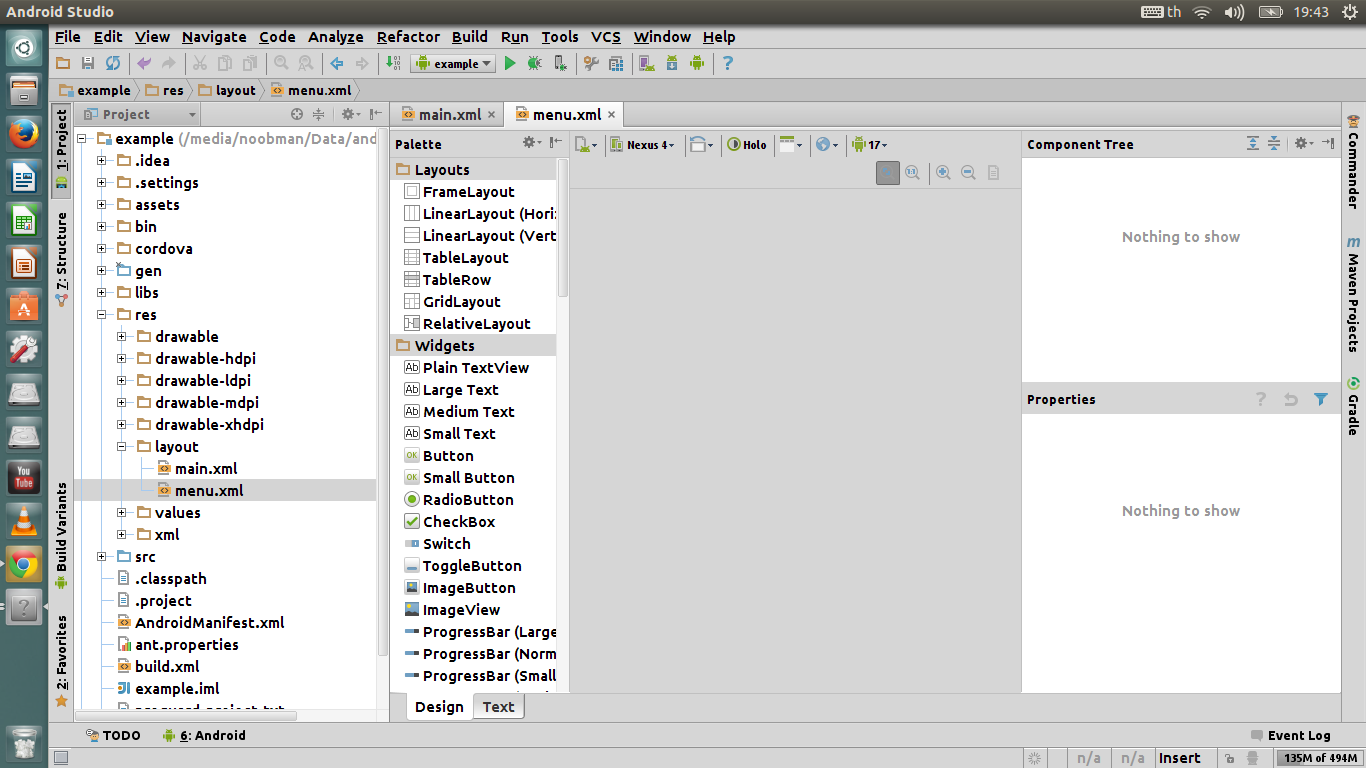This screenshot has height=768, width=1366.
Task: Expand the src folder node
Action: [x=102, y=557]
